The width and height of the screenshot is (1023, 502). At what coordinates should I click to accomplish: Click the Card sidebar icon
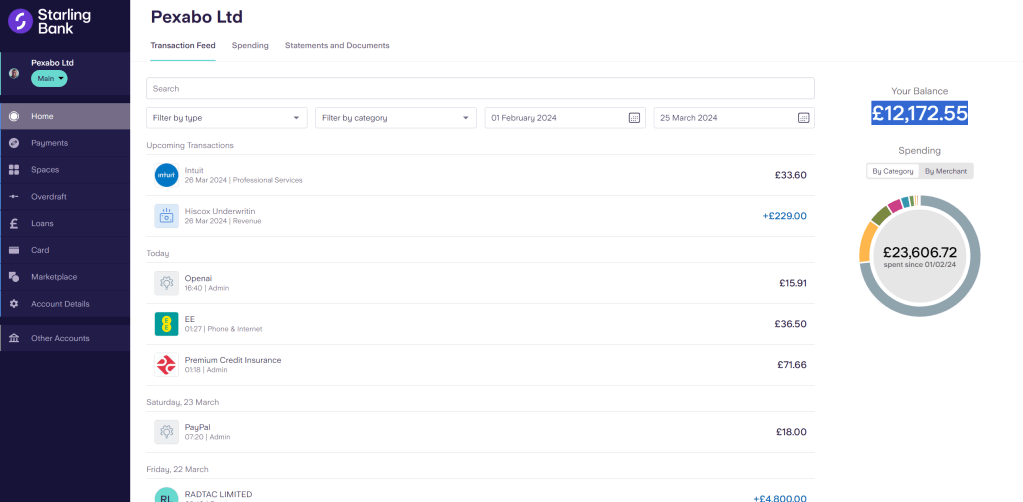tap(14, 250)
